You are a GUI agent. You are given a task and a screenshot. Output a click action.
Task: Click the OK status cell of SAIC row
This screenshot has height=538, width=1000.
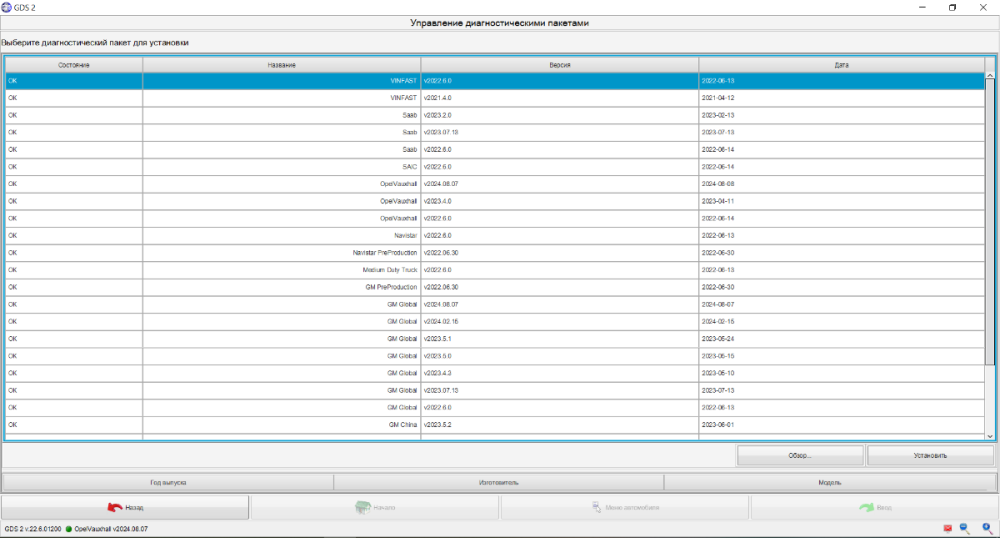point(74,167)
